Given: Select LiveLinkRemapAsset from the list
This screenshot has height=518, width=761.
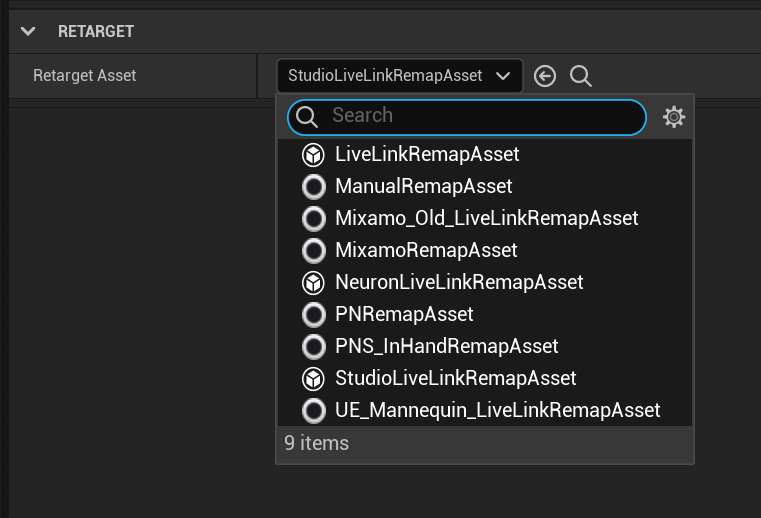Looking at the screenshot, I should point(485,155).
